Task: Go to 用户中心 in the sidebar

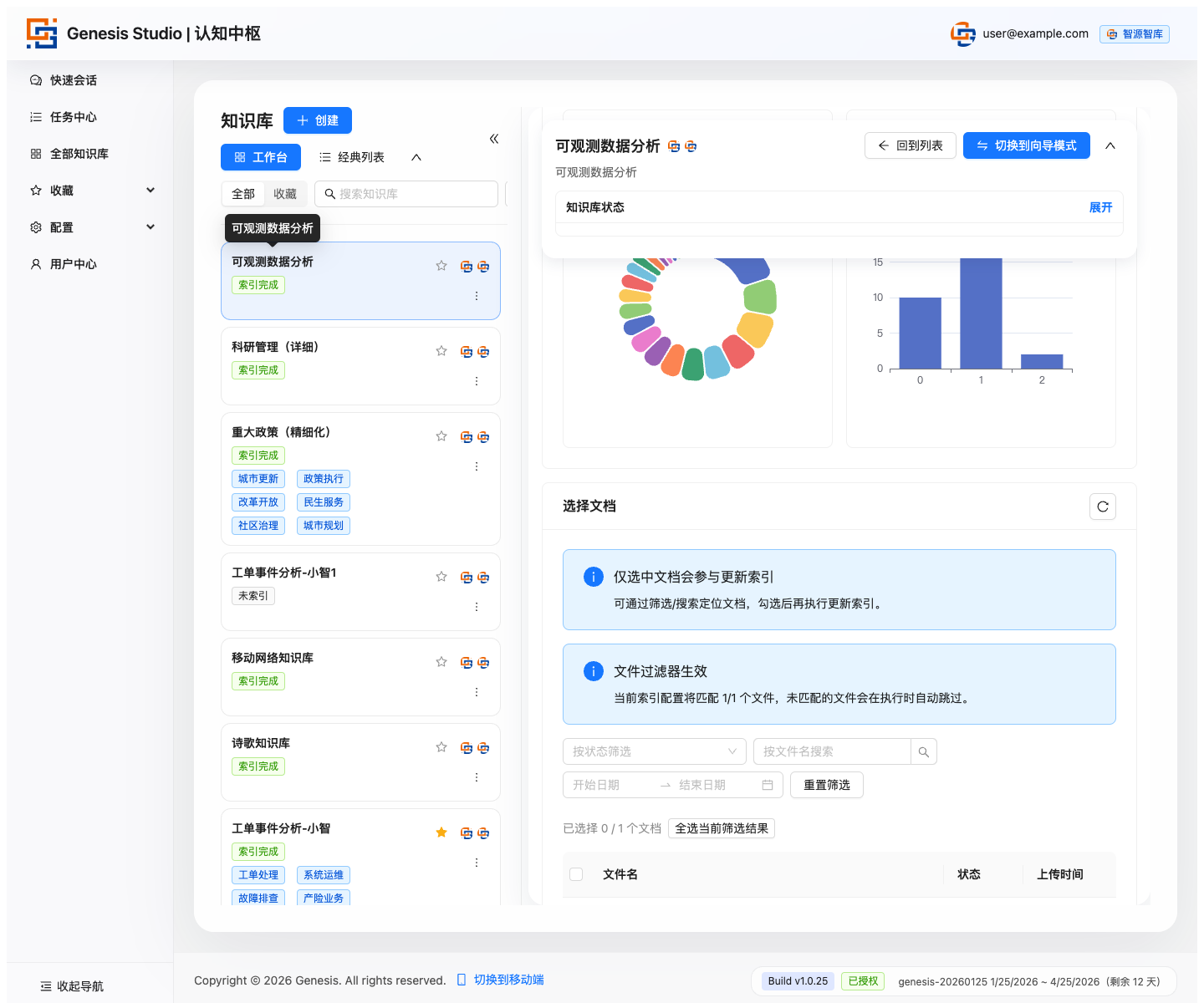Action: 74,264
